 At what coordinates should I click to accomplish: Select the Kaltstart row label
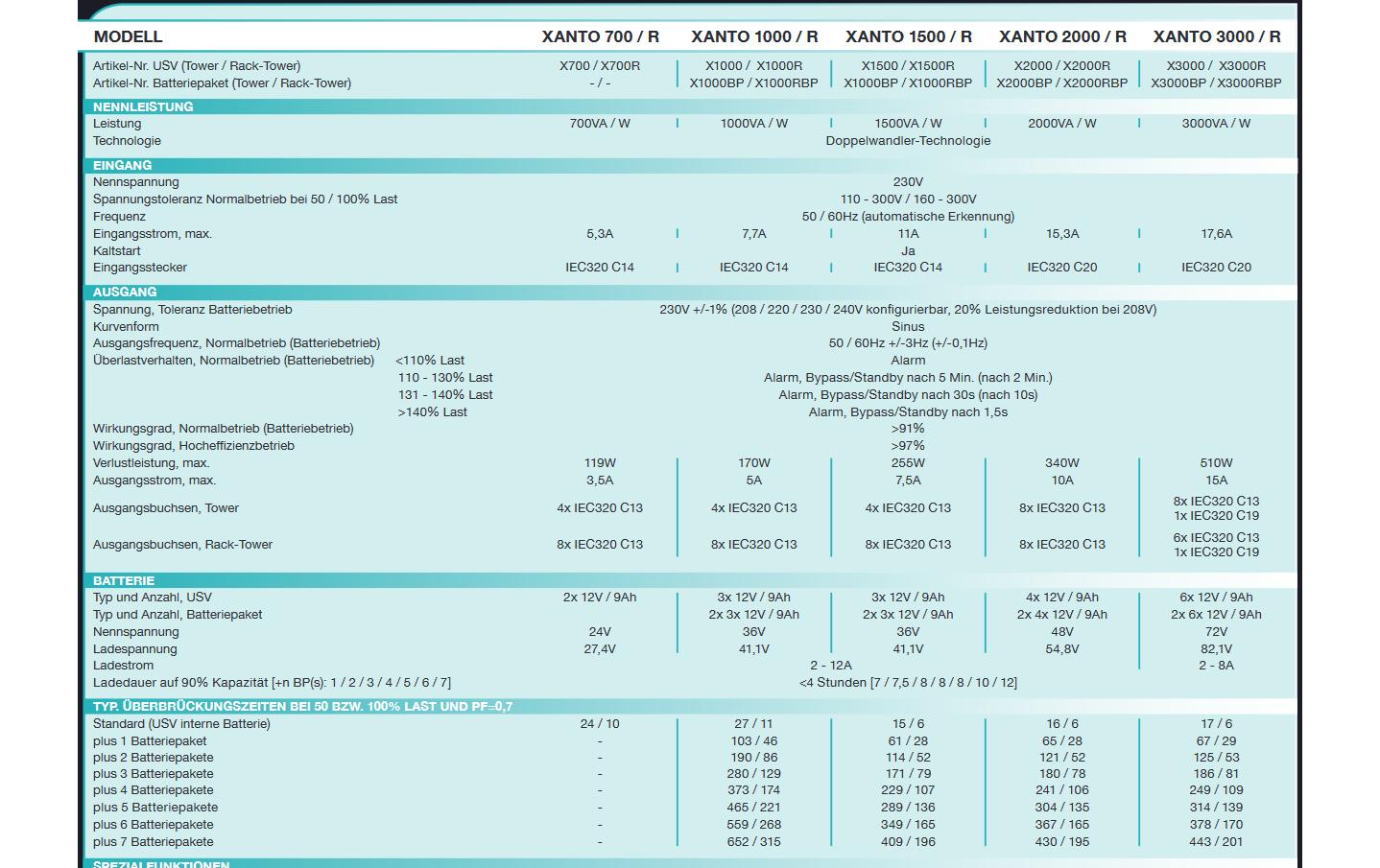tap(117, 250)
